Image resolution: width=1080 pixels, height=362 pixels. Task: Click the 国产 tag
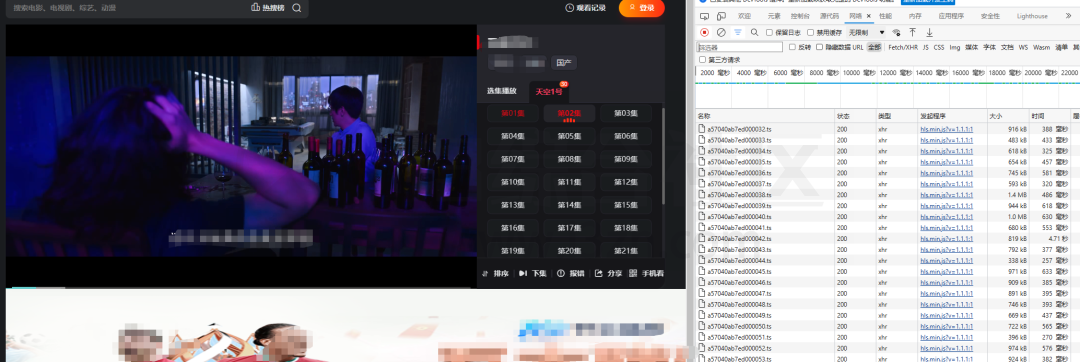click(563, 62)
